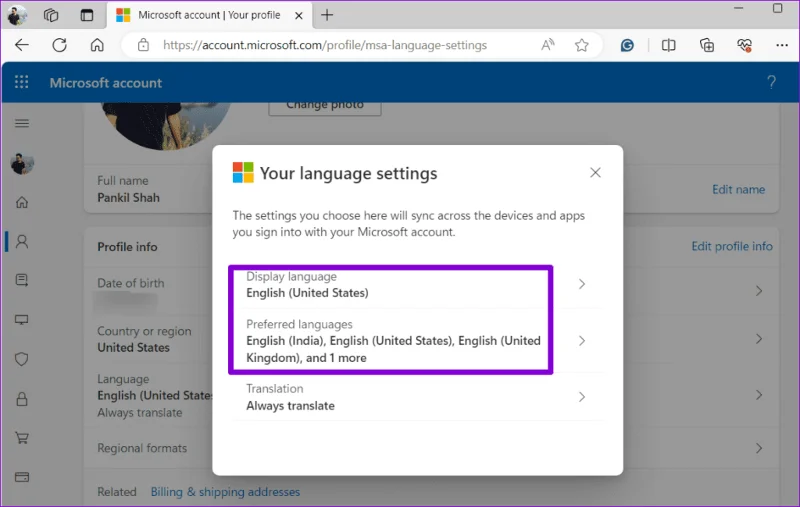Open a new browser tab
Viewport: 800px width, 507px height.
(327, 15)
